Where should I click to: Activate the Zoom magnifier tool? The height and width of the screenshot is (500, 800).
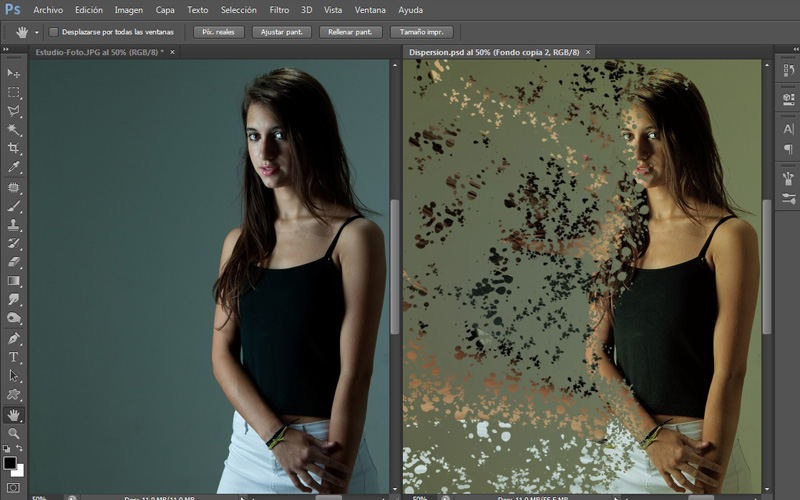pyautogui.click(x=14, y=433)
